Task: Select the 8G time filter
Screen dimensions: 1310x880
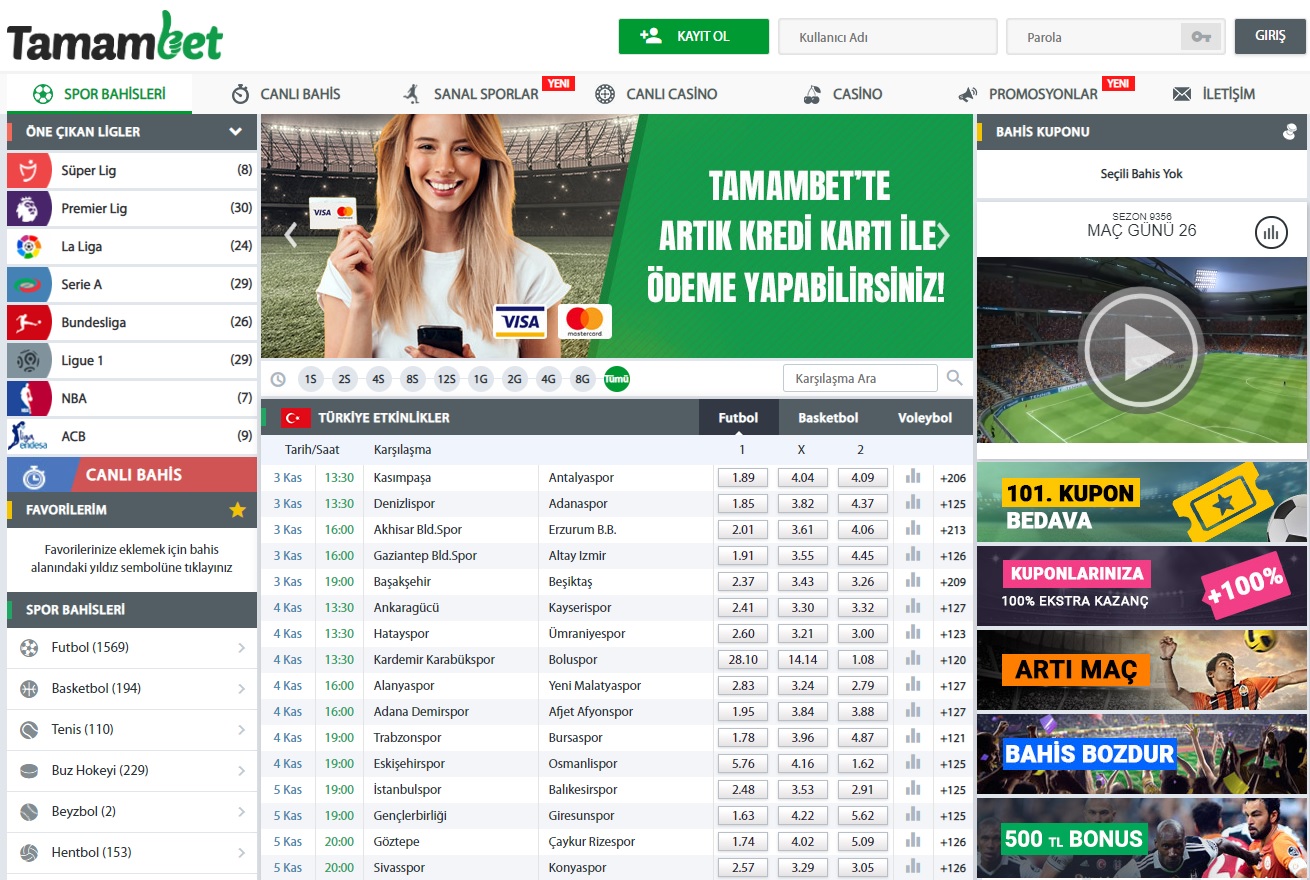Action: click(x=582, y=379)
